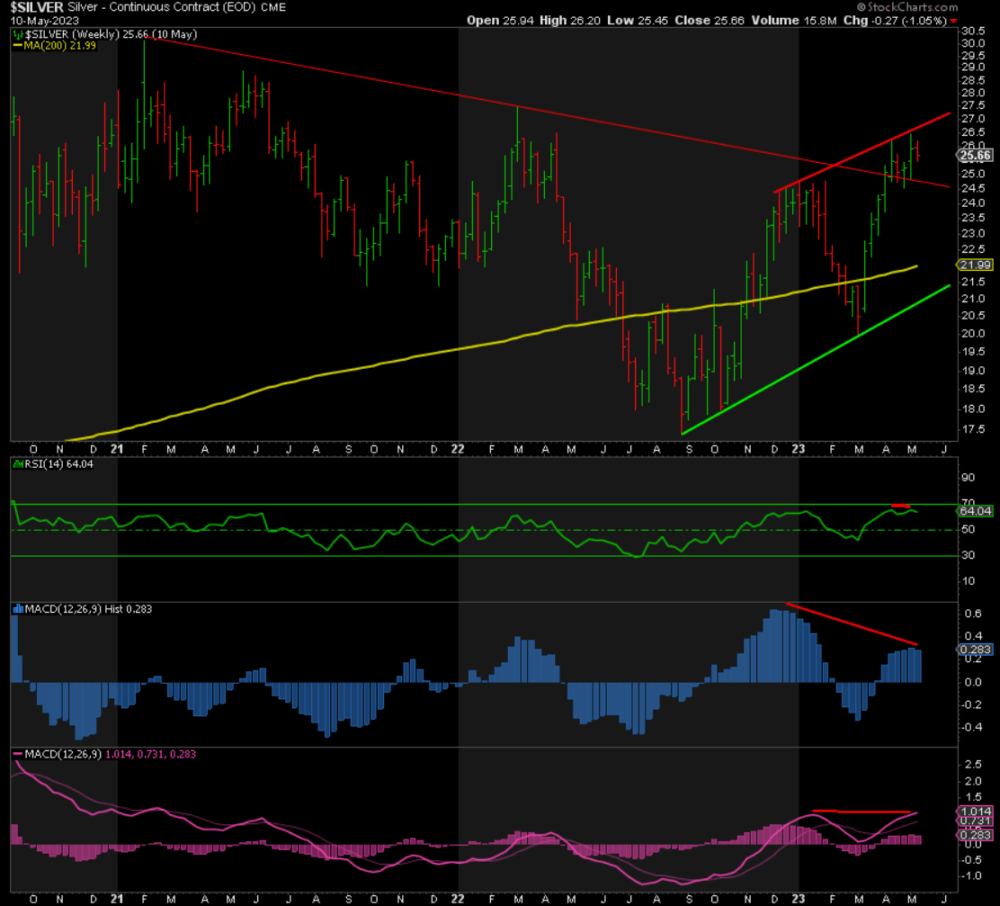Click the 23 year marker on timeline axis
The height and width of the screenshot is (906, 1000).
[x=797, y=450]
